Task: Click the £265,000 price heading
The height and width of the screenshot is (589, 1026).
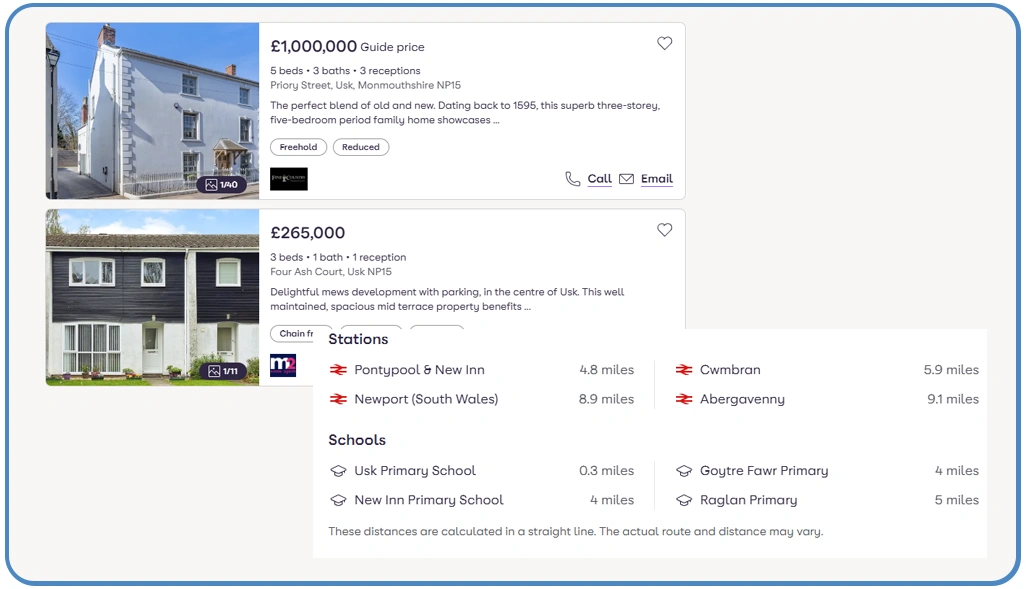Action: click(308, 233)
